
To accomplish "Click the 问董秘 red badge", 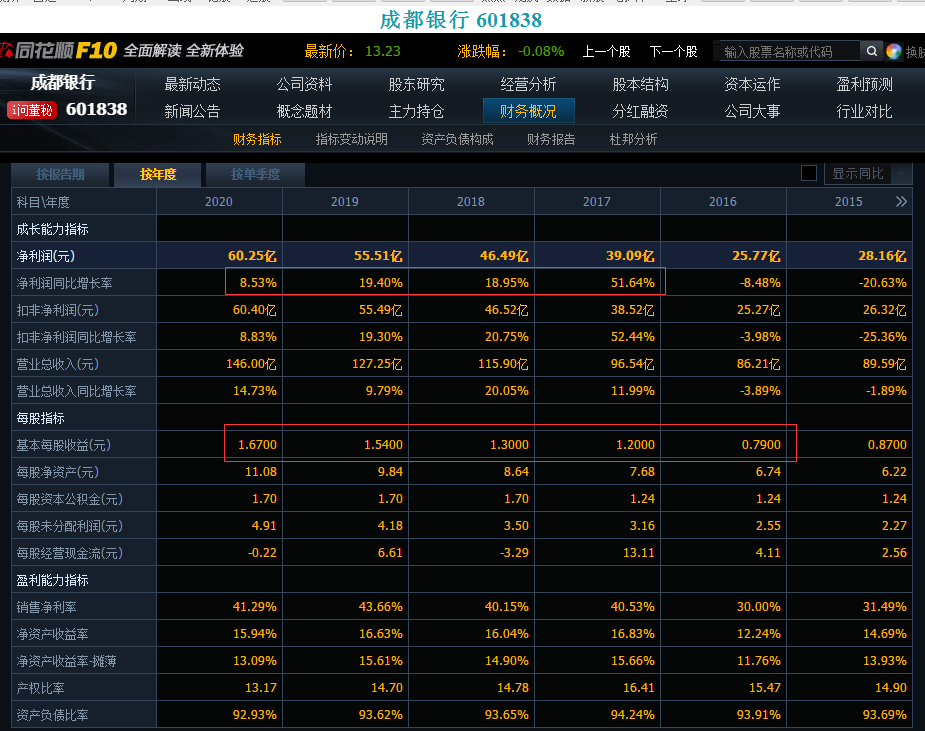I will click(x=32, y=110).
